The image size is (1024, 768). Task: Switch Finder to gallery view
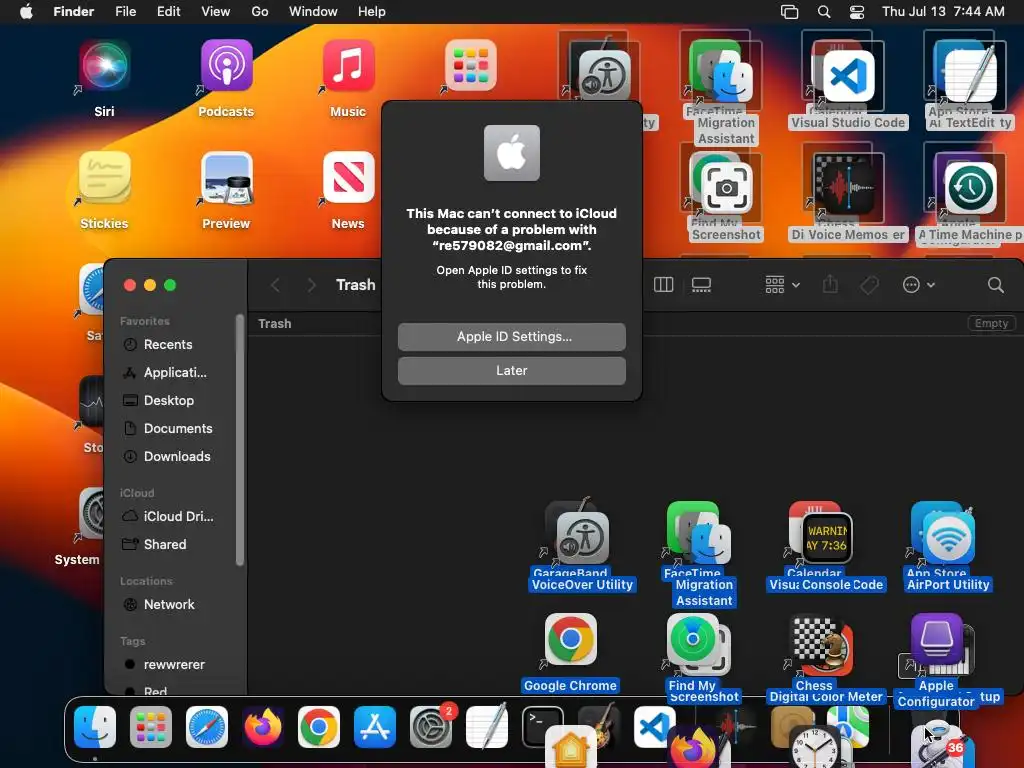(701, 285)
